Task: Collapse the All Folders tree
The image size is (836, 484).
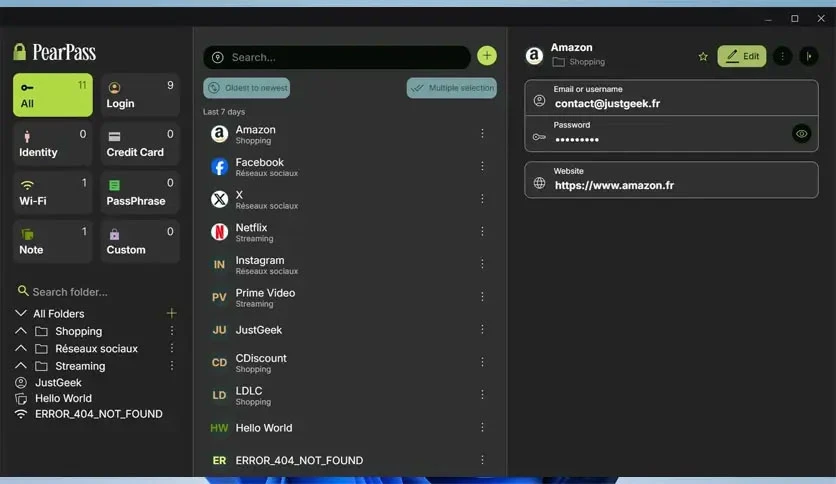Action: coord(21,313)
